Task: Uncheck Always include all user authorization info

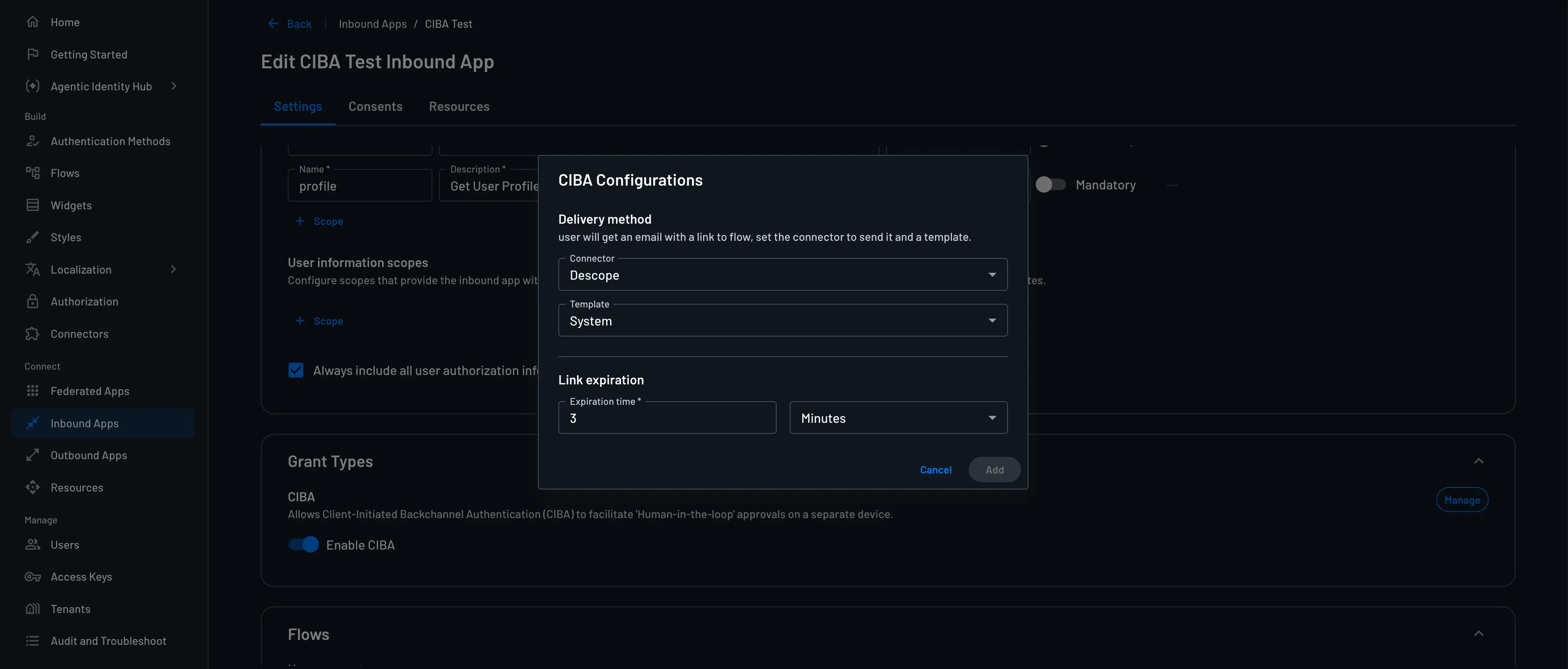Action: click(x=296, y=370)
